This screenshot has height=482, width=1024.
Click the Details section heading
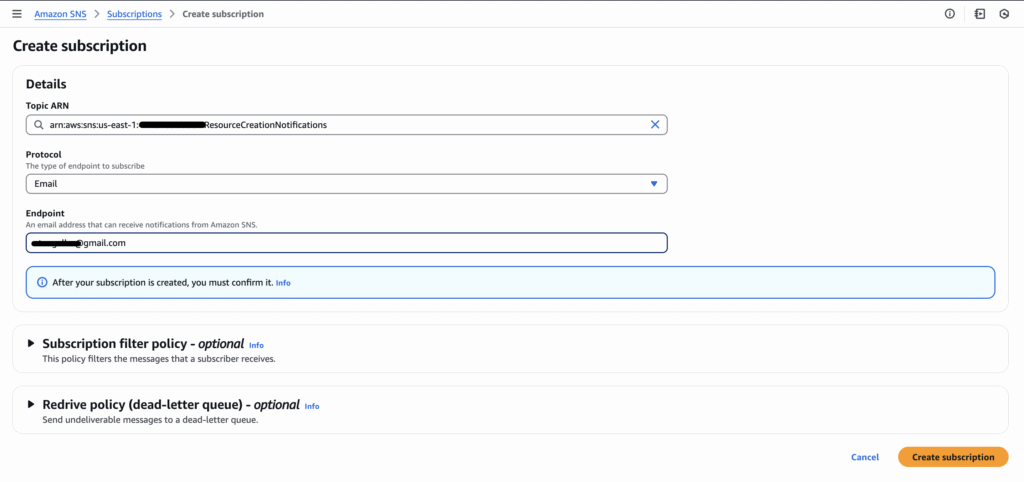pyautogui.click(x=46, y=84)
